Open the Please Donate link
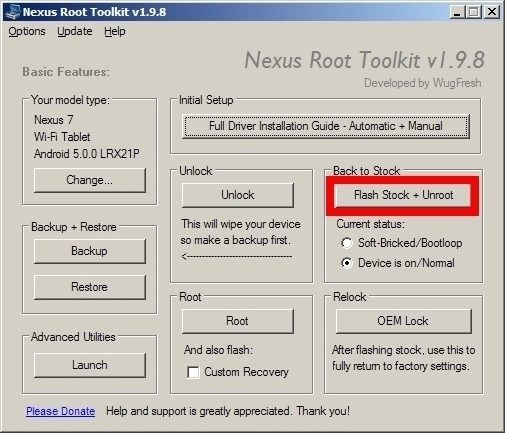505x433 pixels. 61,411
